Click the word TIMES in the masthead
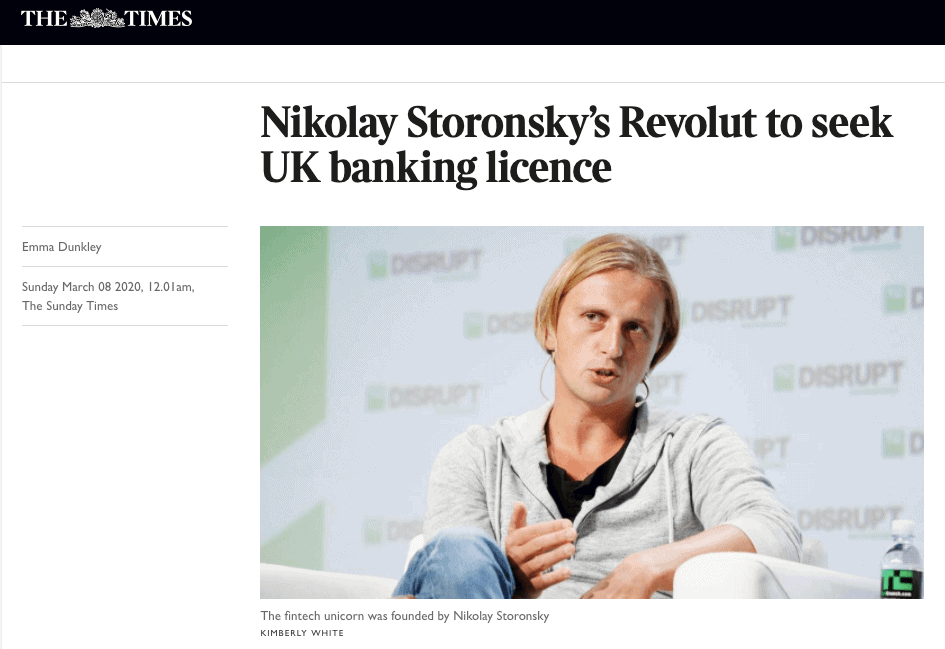Screen dimensions: 945x649 pos(159,18)
